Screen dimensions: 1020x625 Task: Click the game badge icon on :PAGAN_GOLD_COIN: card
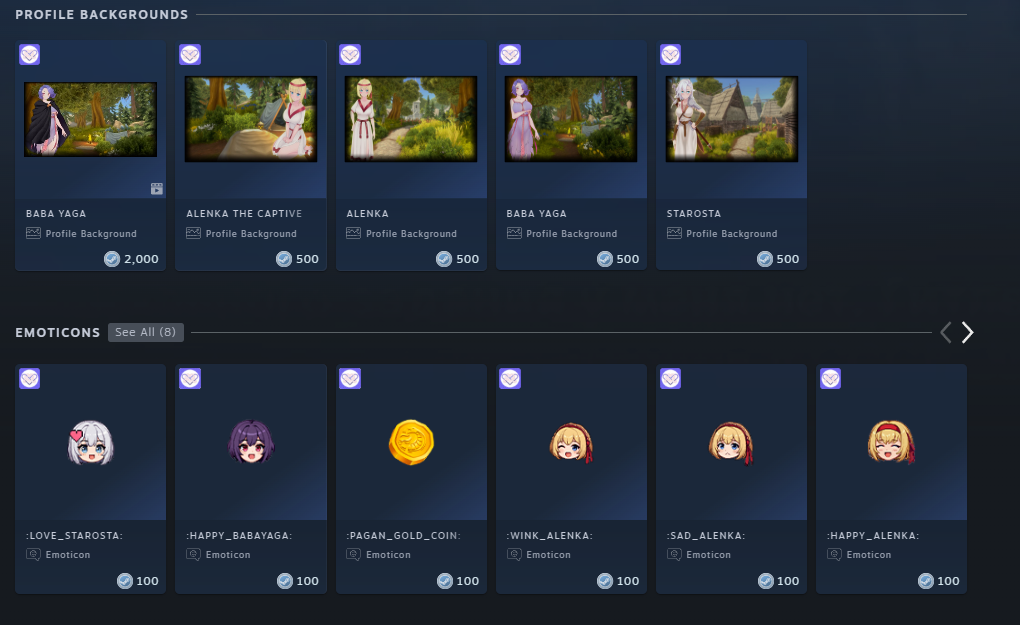pos(350,379)
